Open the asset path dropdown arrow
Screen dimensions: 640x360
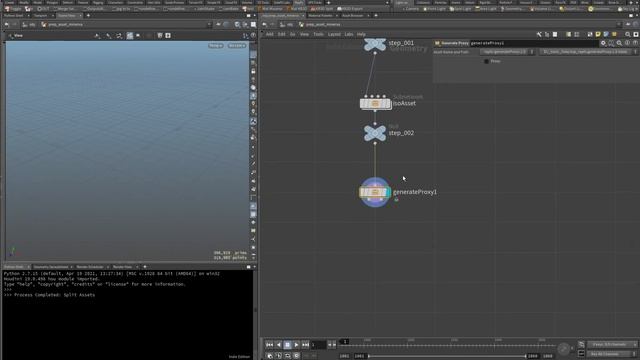click(x=635, y=52)
